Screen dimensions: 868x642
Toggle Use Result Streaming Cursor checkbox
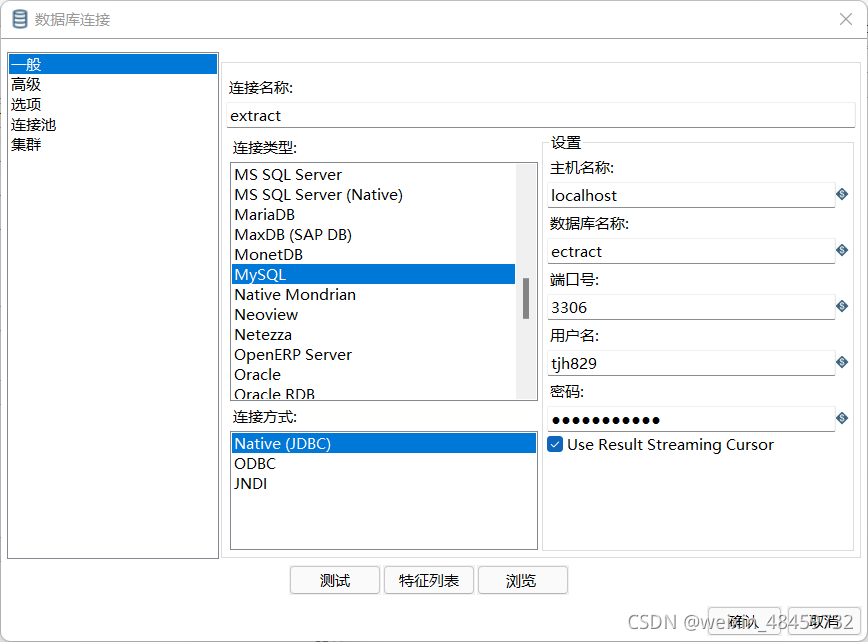coord(555,444)
